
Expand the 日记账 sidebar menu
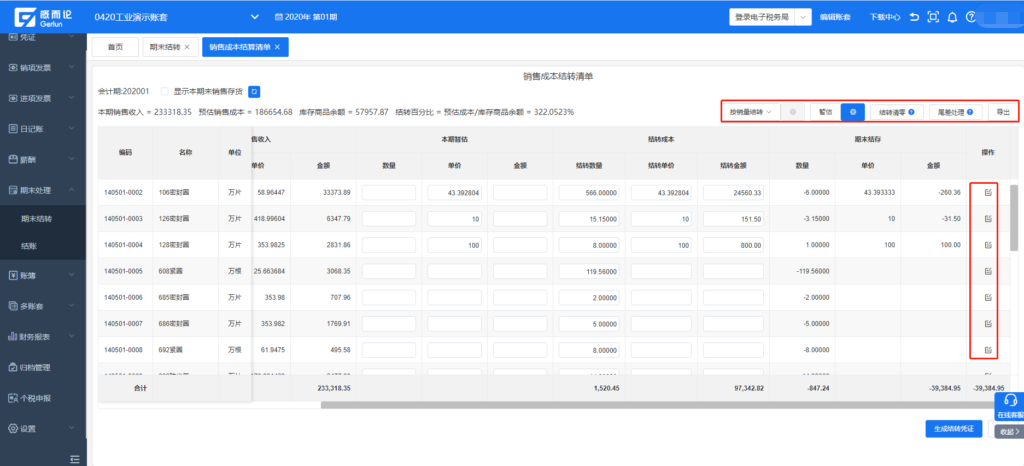click(x=42, y=129)
